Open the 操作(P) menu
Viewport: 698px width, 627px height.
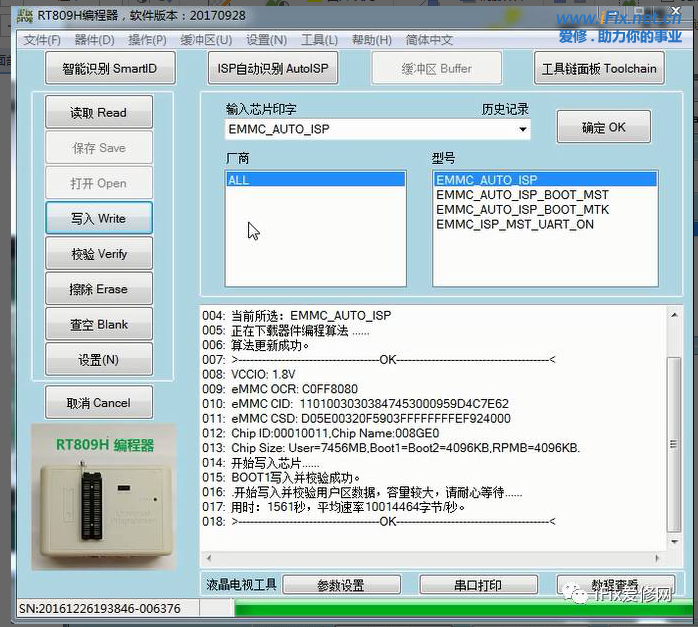click(x=147, y=40)
